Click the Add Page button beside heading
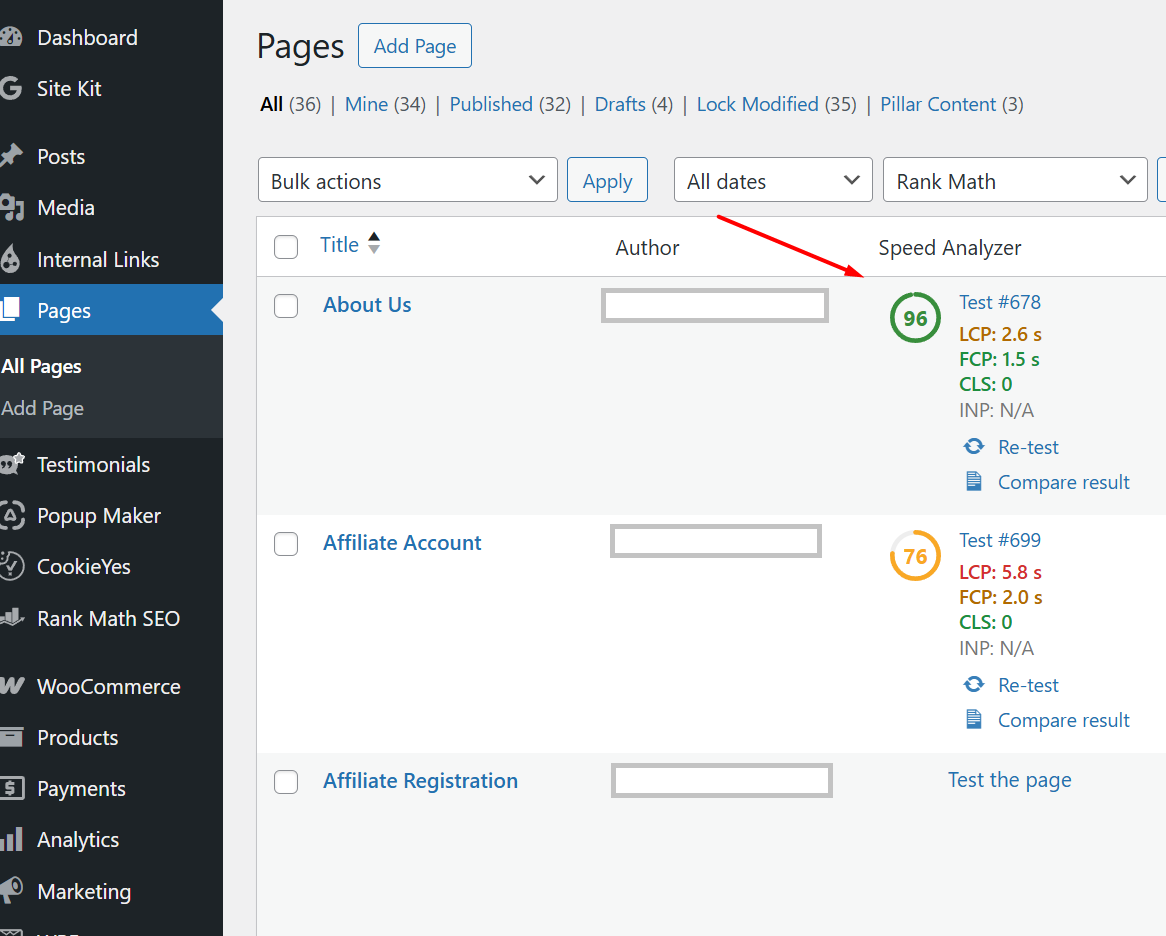 click(x=414, y=46)
